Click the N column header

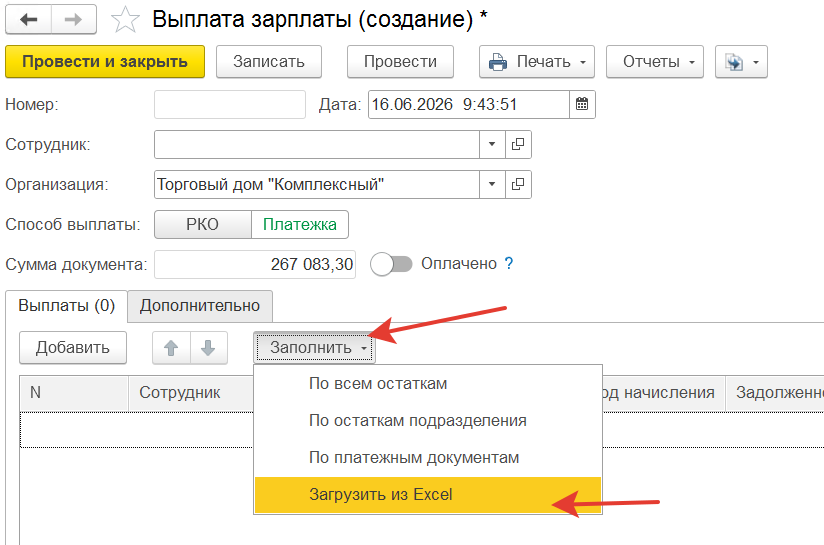74,393
